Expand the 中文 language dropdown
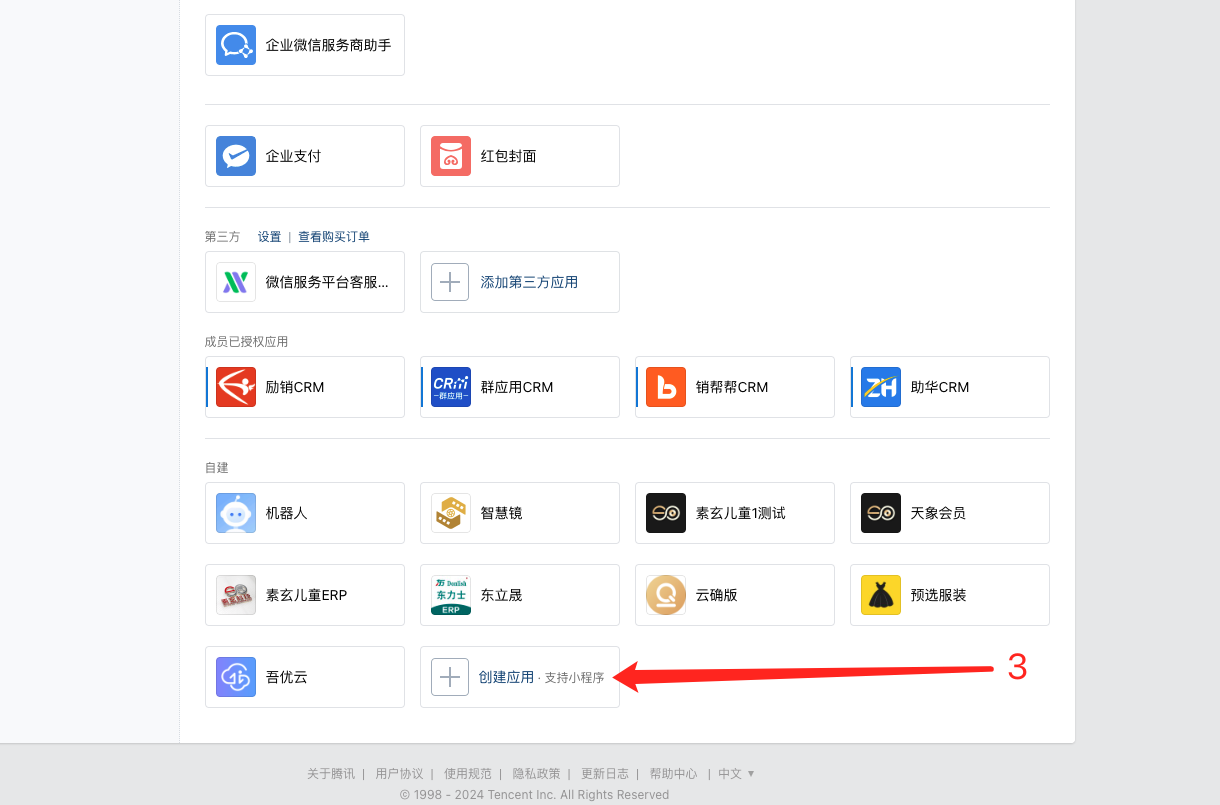 (x=736, y=773)
